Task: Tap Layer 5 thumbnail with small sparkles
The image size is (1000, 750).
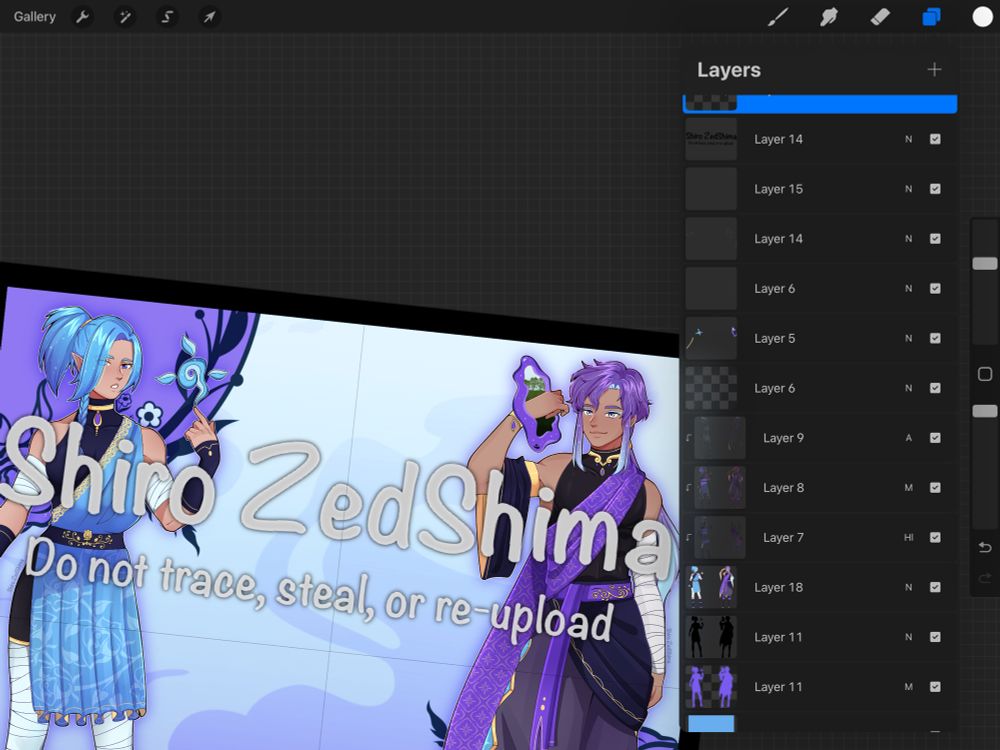Action: click(711, 338)
